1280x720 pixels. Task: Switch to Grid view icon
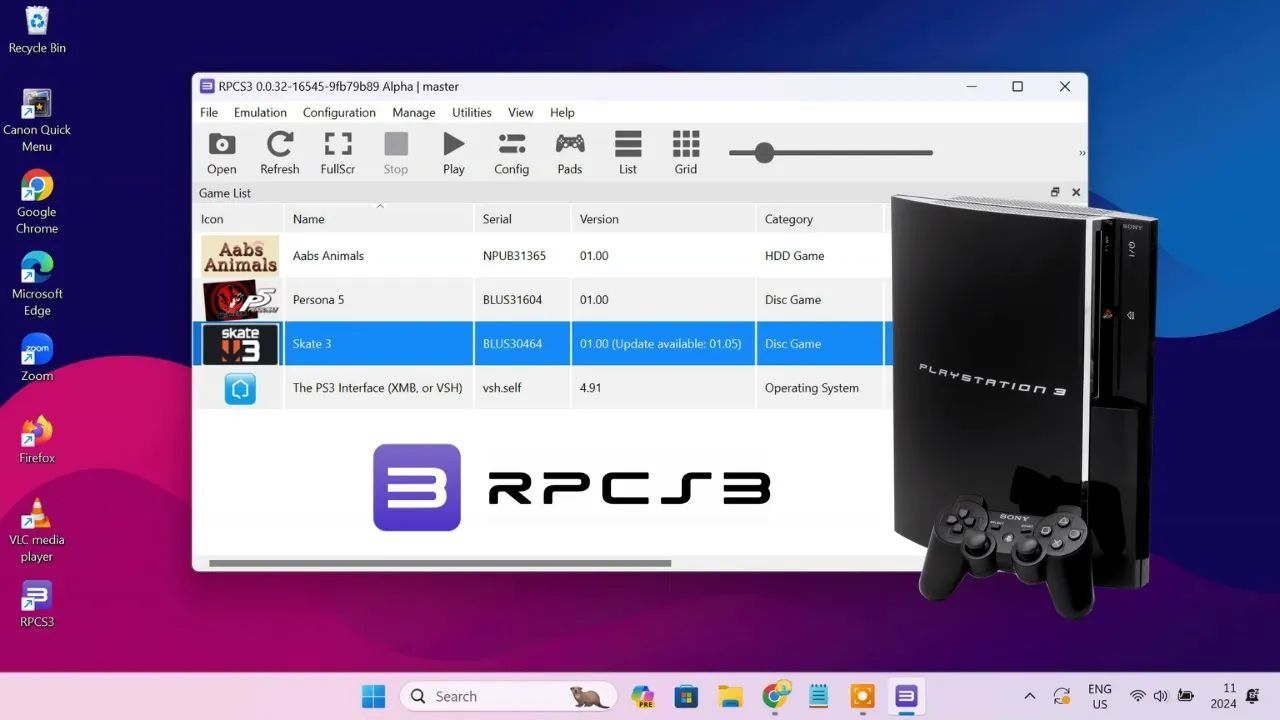[686, 153]
